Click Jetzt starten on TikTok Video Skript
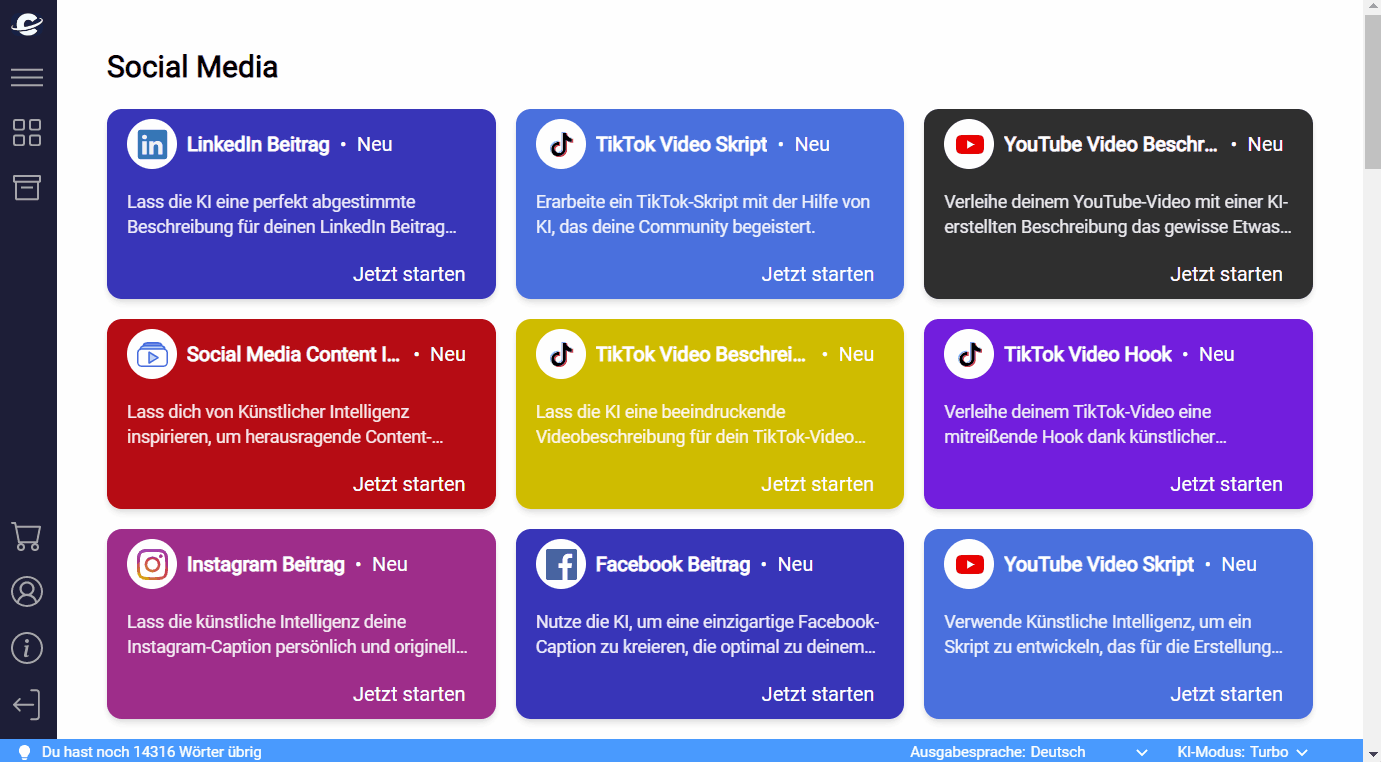The width and height of the screenshot is (1381, 762). point(818,274)
